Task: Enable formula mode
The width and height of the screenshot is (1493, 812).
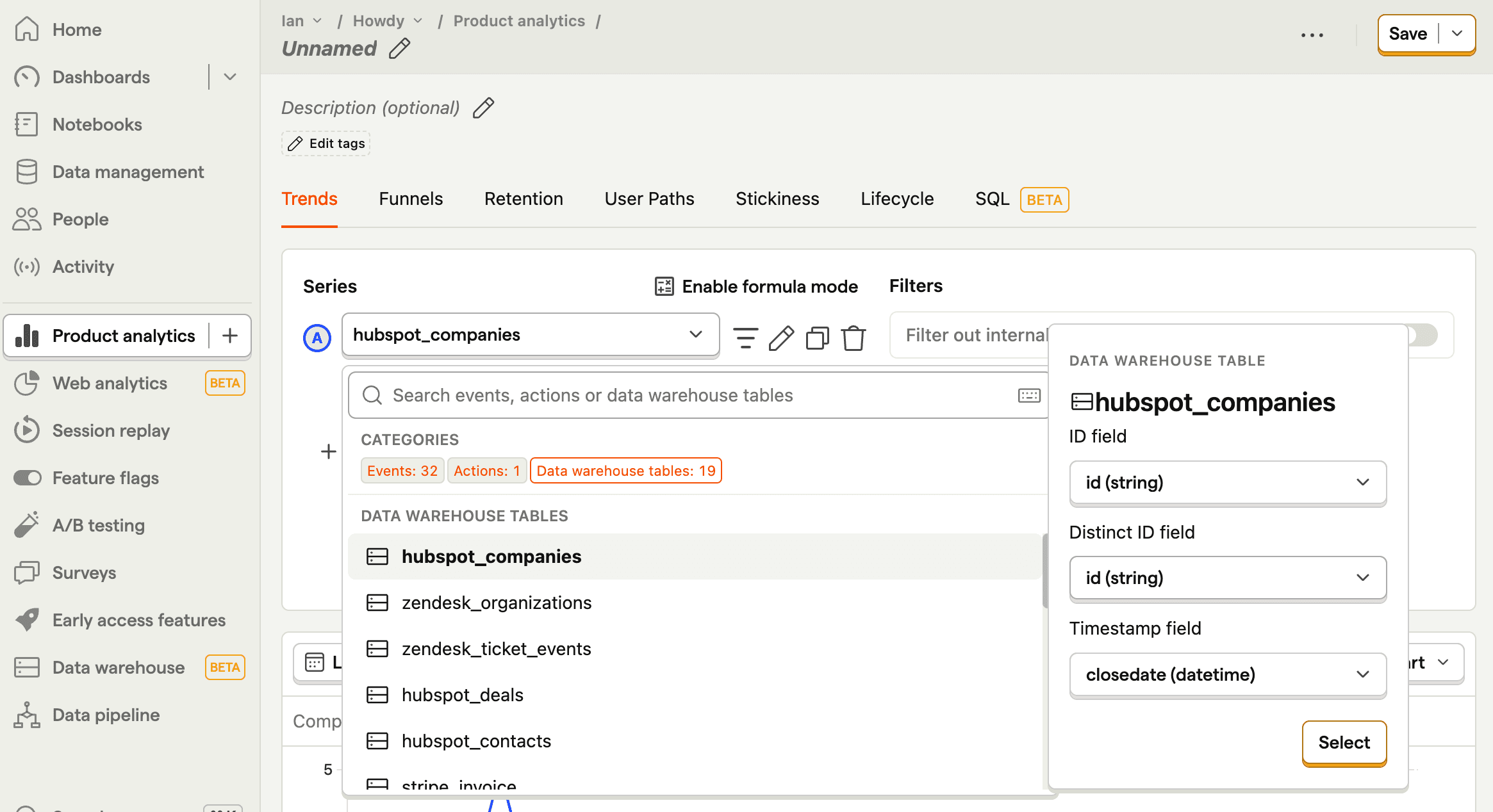Action: (756, 286)
